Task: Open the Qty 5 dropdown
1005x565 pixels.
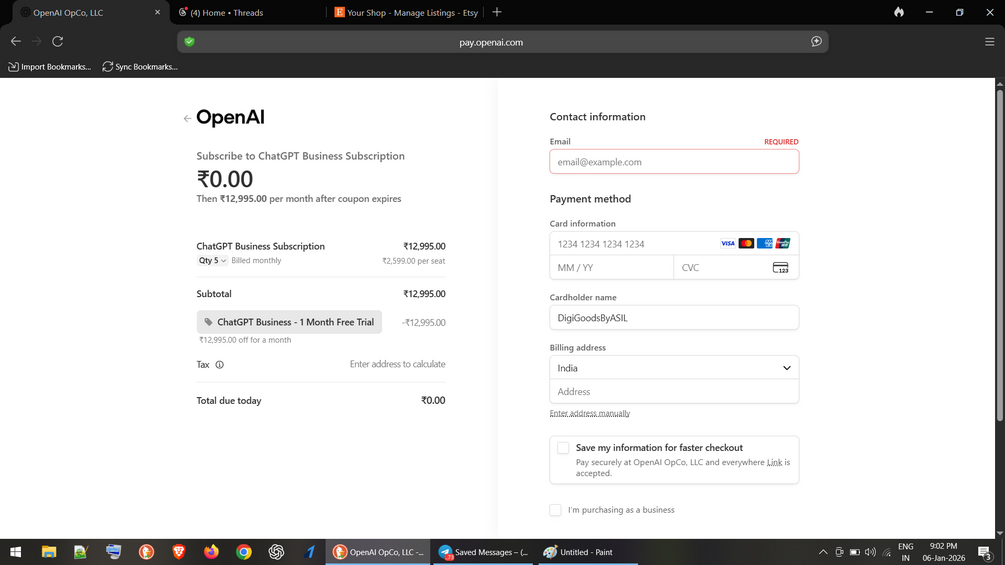Action: 212,261
